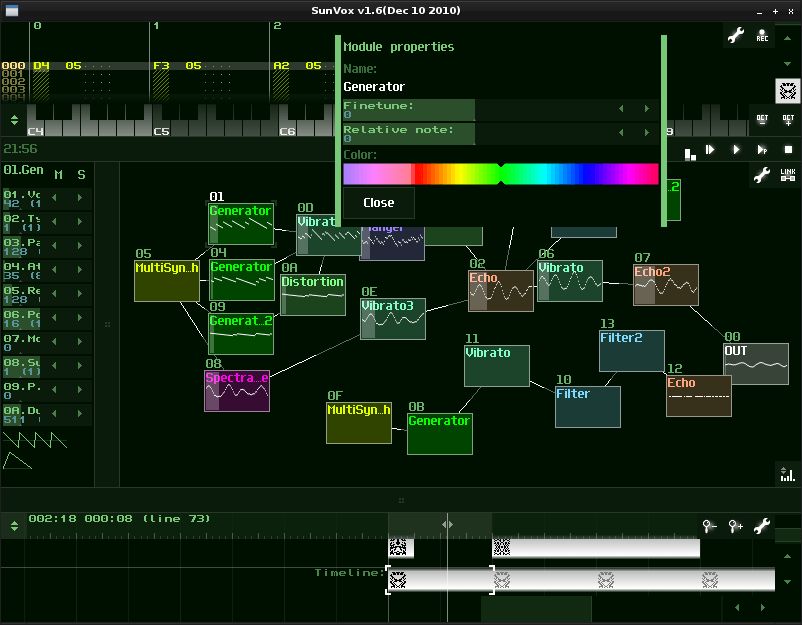
Task: Increase Finetune with its right arrow stepper
Action: pos(648,108)
